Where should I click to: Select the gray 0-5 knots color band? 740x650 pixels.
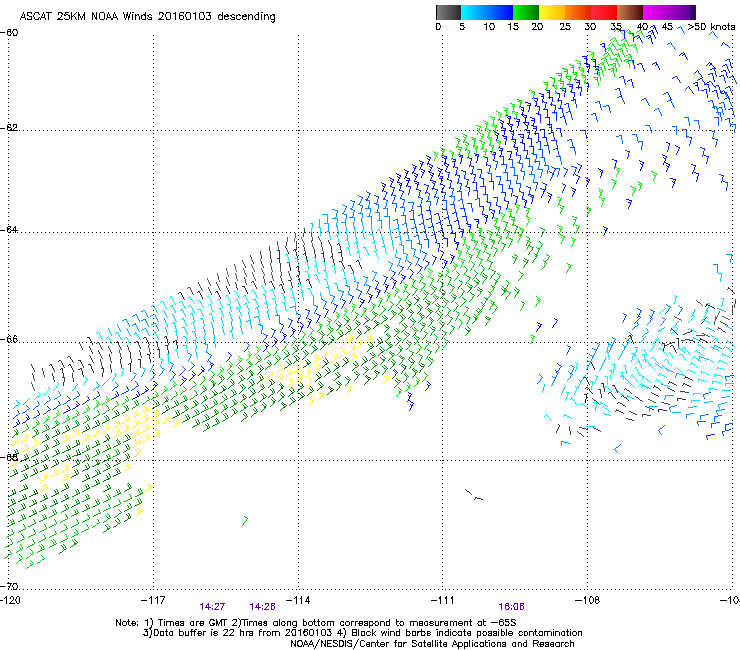(448, 12)
